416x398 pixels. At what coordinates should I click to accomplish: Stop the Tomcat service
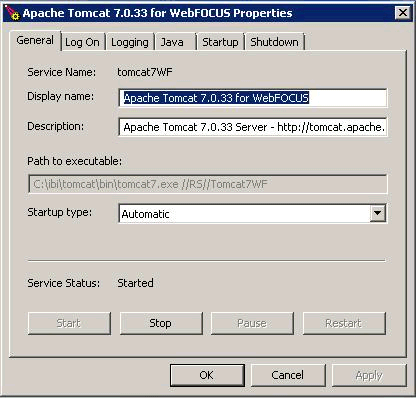161,323
